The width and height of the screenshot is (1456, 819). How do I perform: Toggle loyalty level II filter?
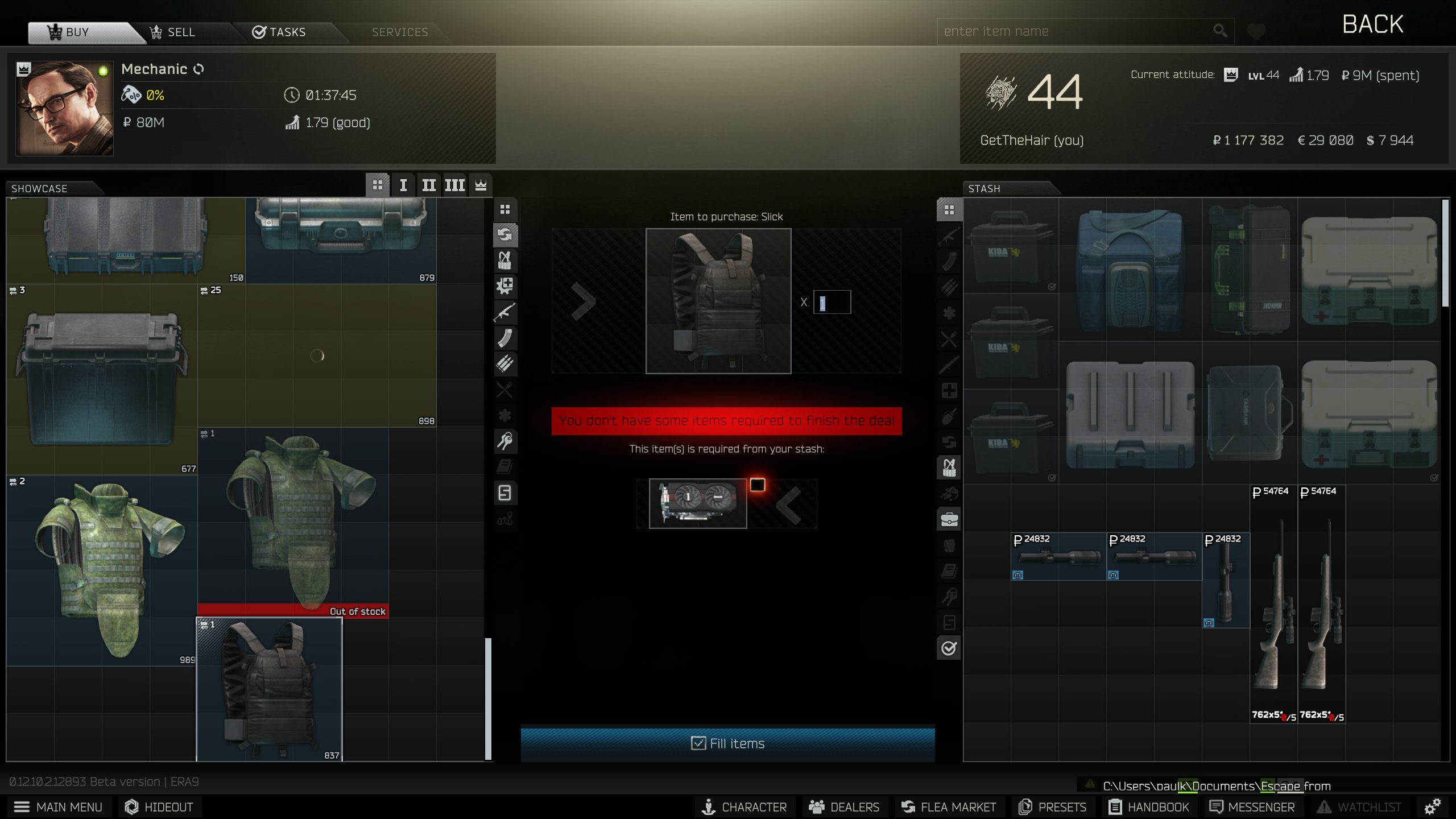click(x=429, y=185)
